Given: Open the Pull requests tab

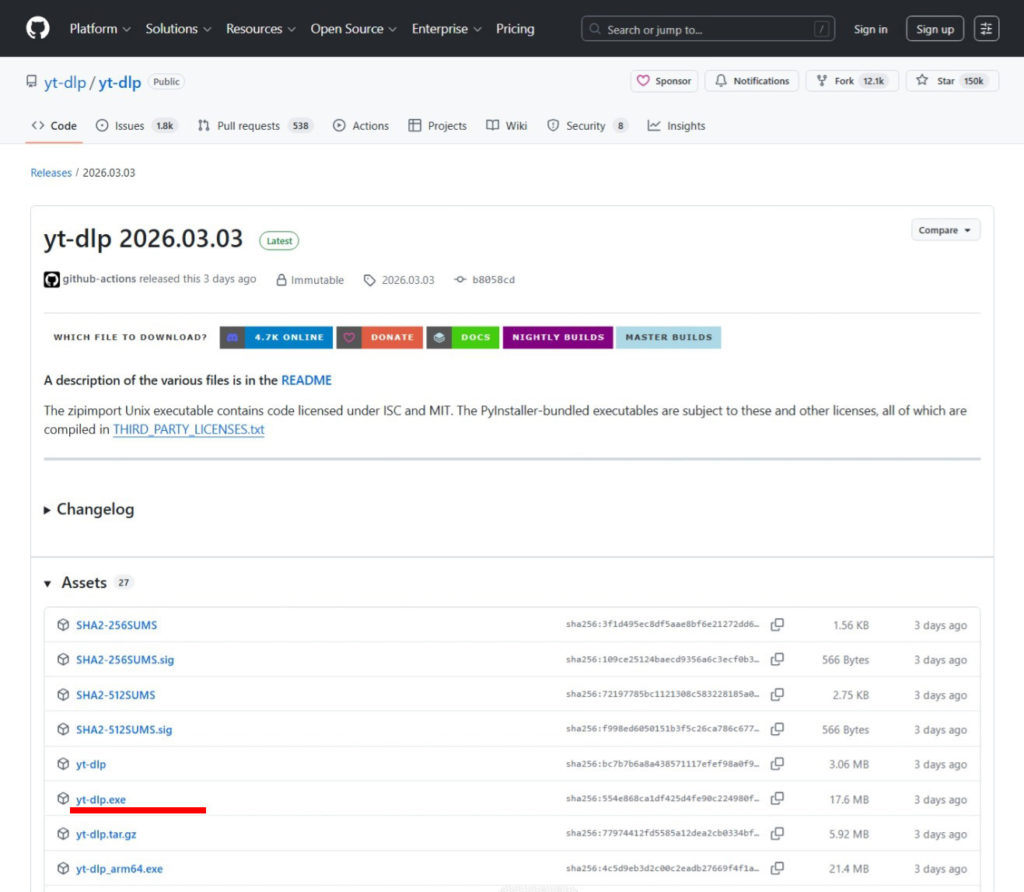Looking at the screenshot, I should tap(248, 126).
